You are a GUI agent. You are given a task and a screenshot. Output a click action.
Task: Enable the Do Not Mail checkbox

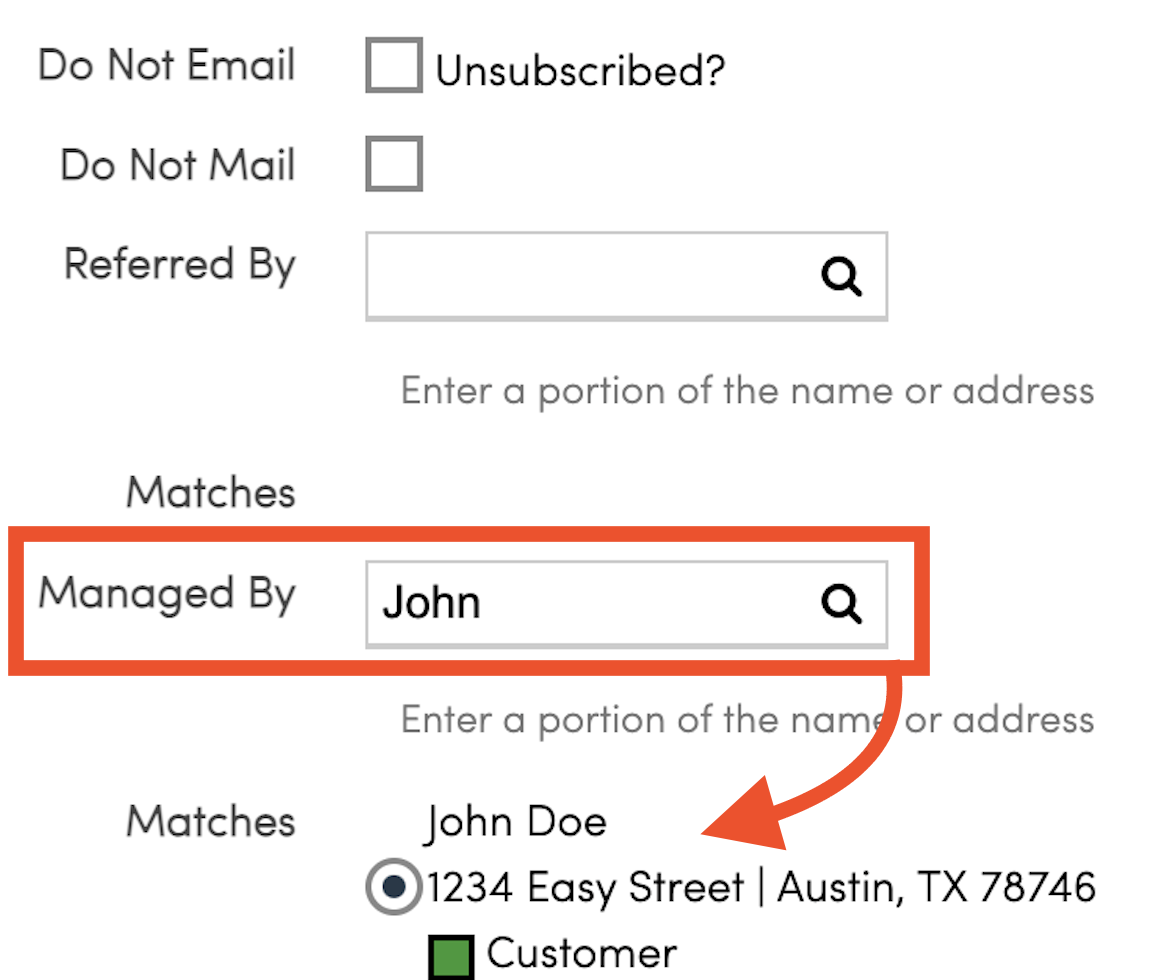394,163
